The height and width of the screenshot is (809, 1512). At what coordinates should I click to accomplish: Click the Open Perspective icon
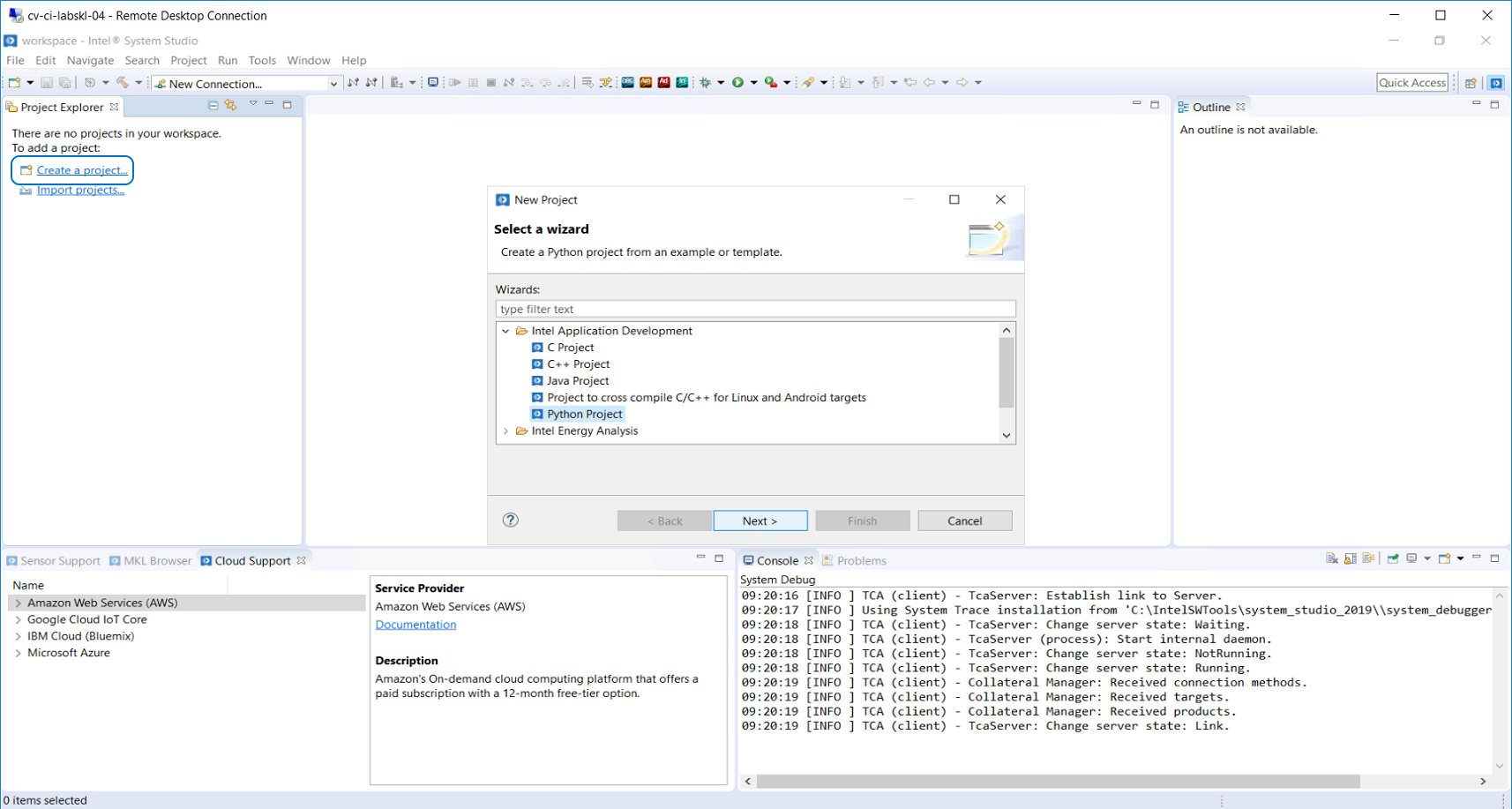pos(1471,83)
